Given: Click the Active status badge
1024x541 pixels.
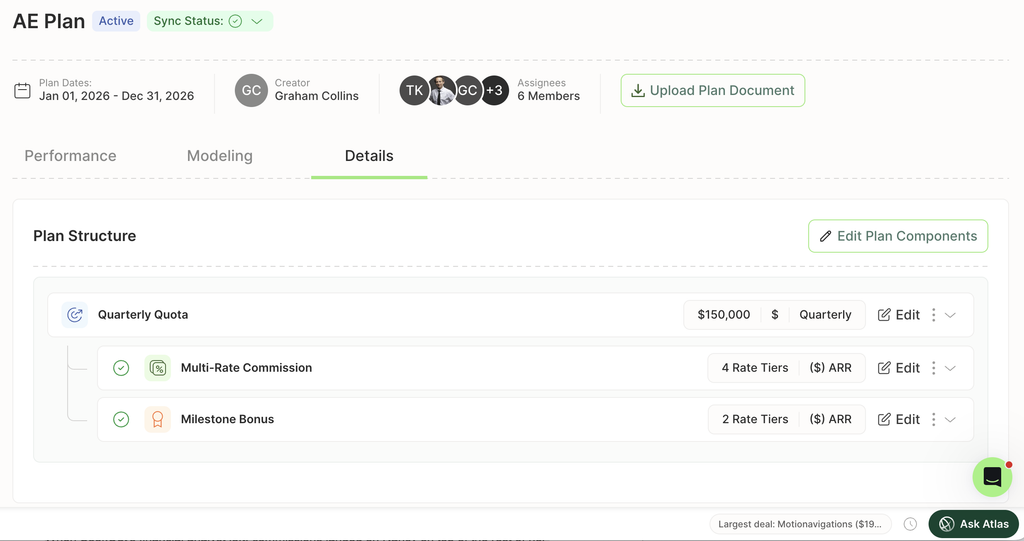Looking at the screenshot, I should pyautogui.click(x=116, y=21).
